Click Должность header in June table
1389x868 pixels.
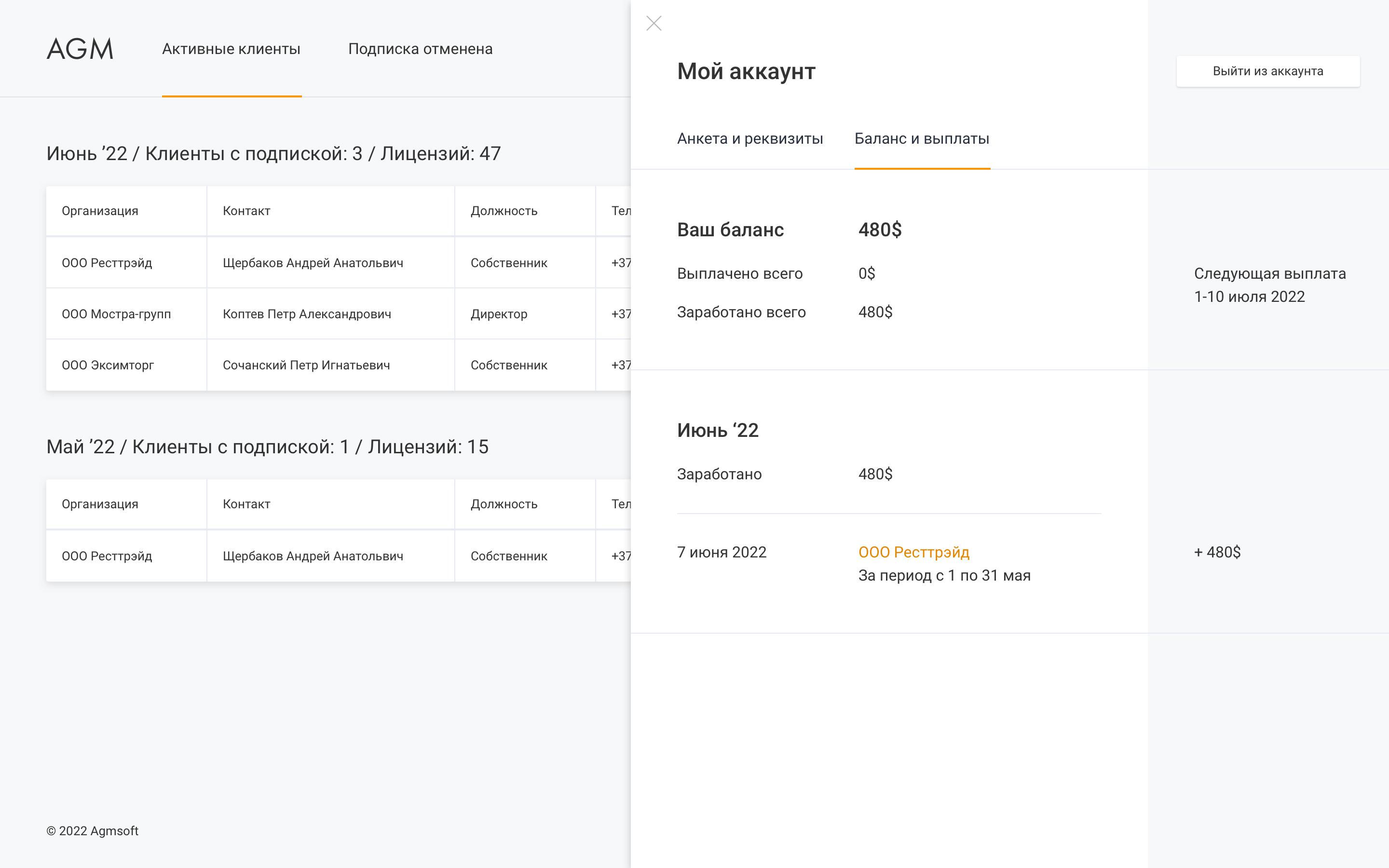click(x=504, y=211)
